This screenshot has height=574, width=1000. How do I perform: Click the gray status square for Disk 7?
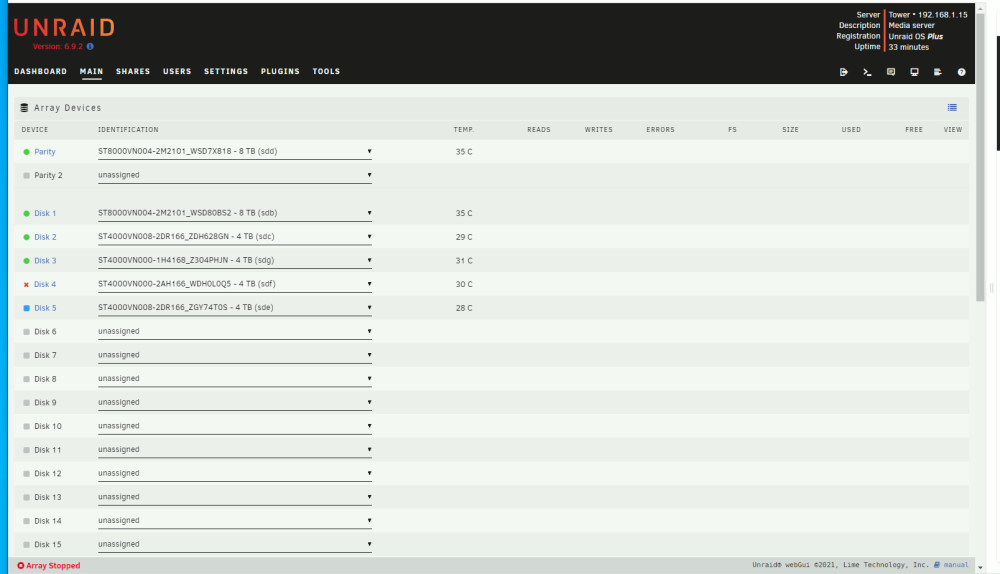pyautogui.click(x=26, y=355)
